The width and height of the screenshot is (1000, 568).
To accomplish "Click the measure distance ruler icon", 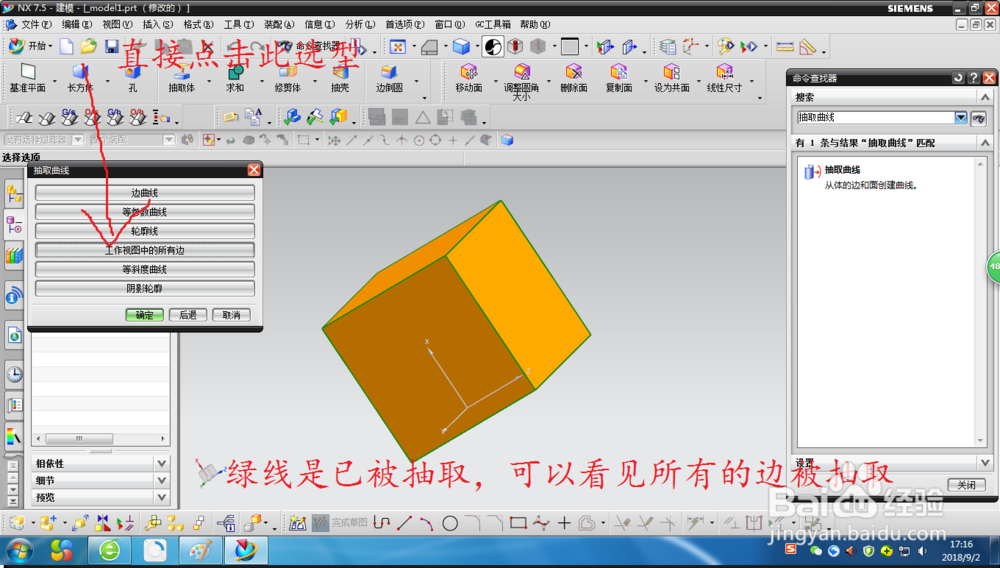I will pyautogui.click(x=785, y=47).
